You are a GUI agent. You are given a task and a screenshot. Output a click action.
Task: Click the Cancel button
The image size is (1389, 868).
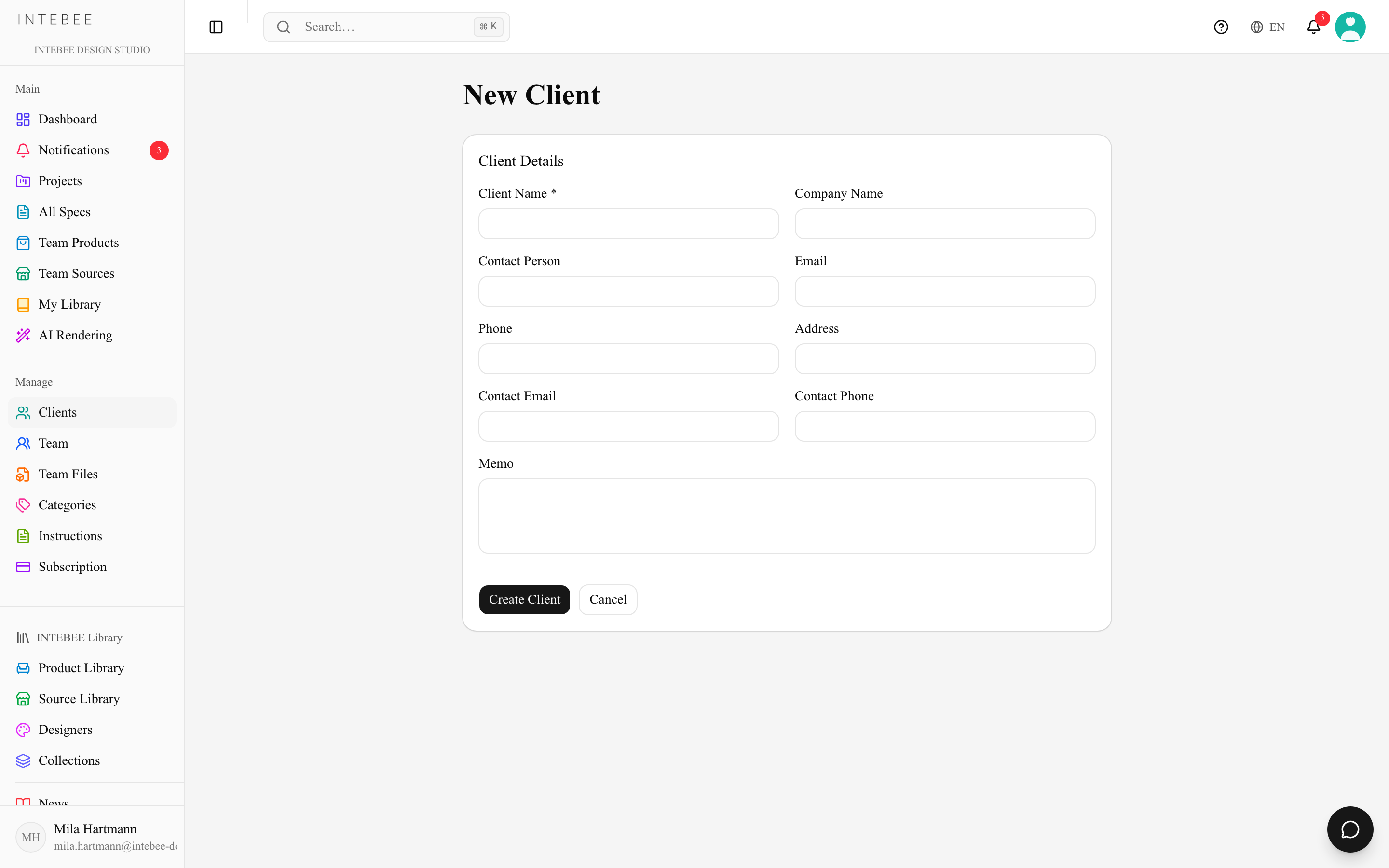click(608, 599)
